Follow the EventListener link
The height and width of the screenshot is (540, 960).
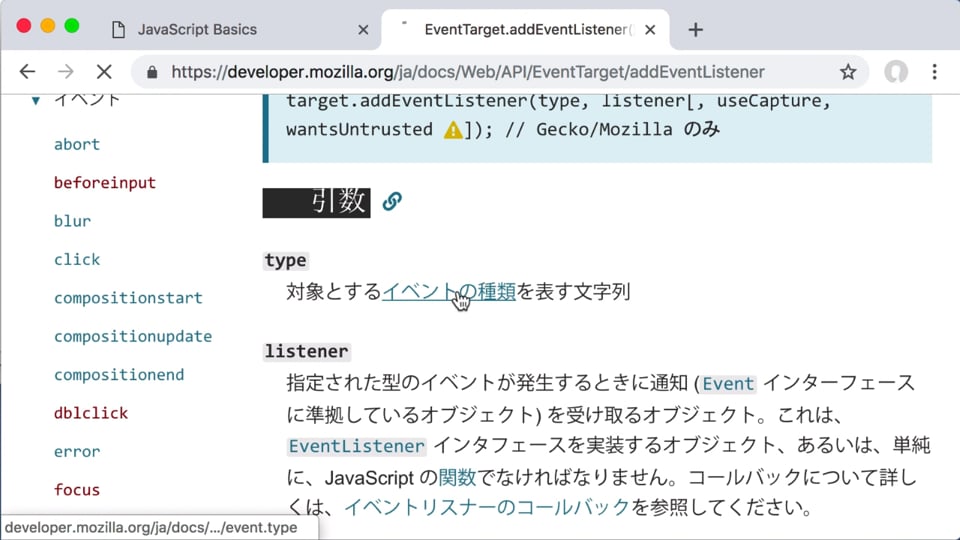click(x=357, y=446)
